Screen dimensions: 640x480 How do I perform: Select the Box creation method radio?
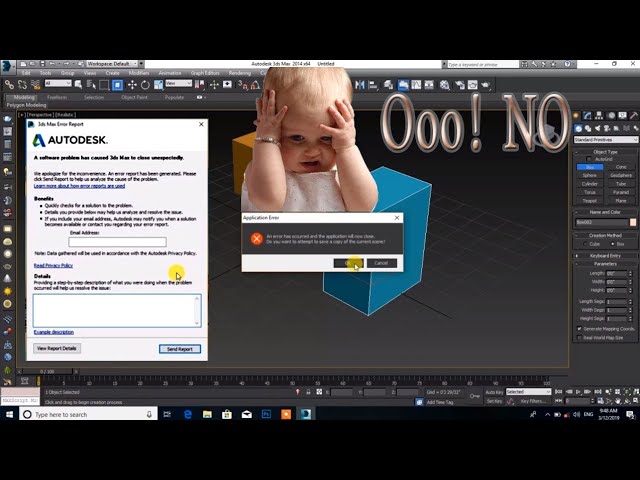pos(612,244)
